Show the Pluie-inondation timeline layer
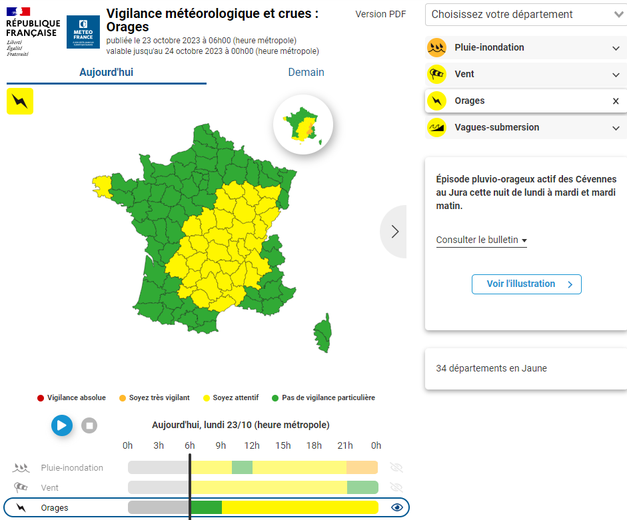Screen dimensions: 627x520 coord(396,468)
